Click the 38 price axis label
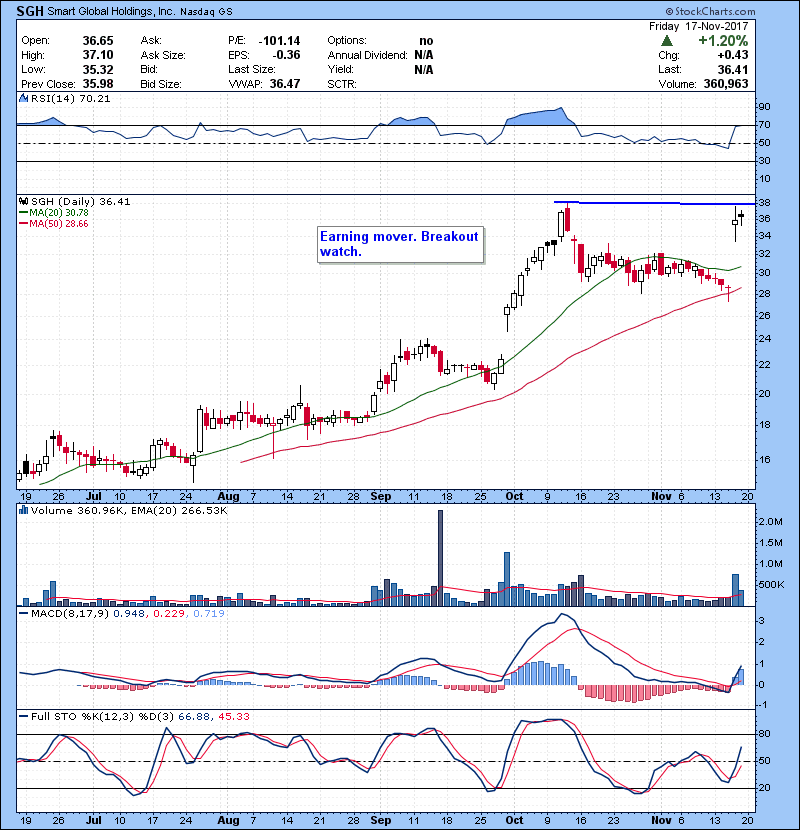Screen dimensions: 800x830 pyautogui.click(x=765, y=203)
